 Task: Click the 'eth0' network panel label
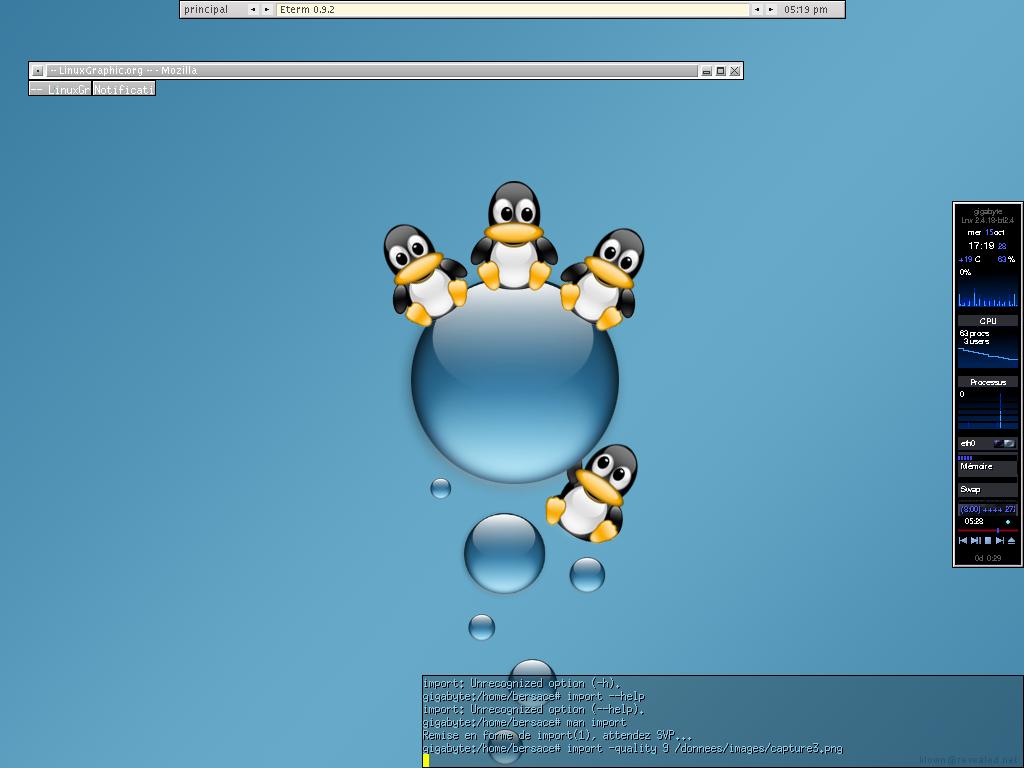click(968, 443)
